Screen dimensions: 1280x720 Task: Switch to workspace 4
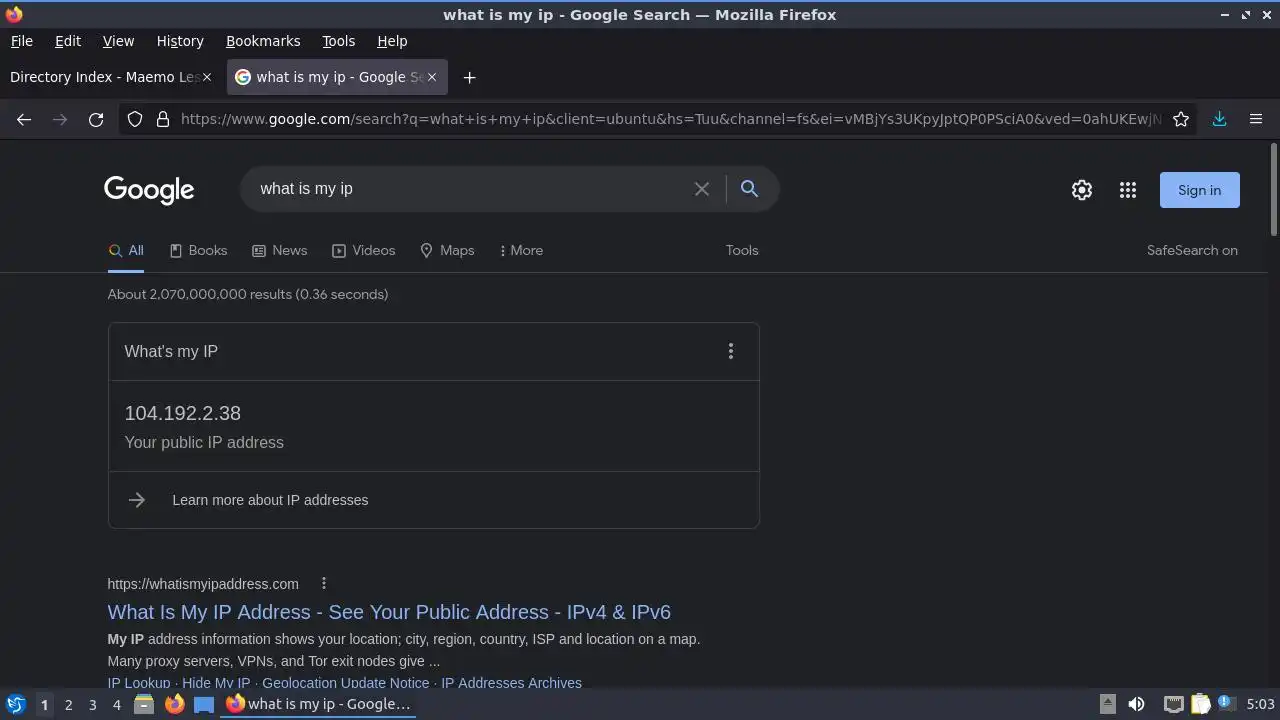116,704
